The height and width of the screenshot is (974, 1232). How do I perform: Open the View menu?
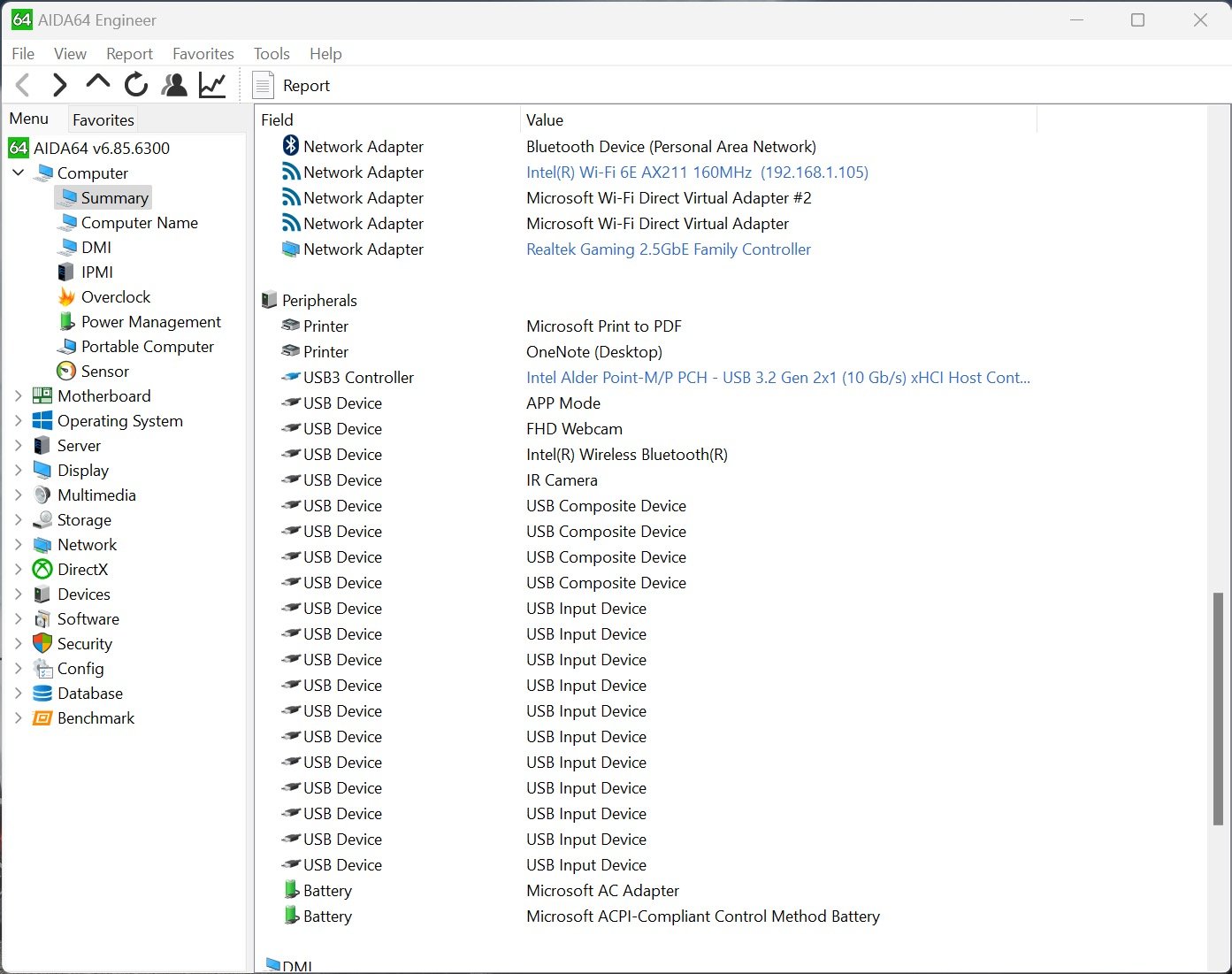(x=70, y=54)
